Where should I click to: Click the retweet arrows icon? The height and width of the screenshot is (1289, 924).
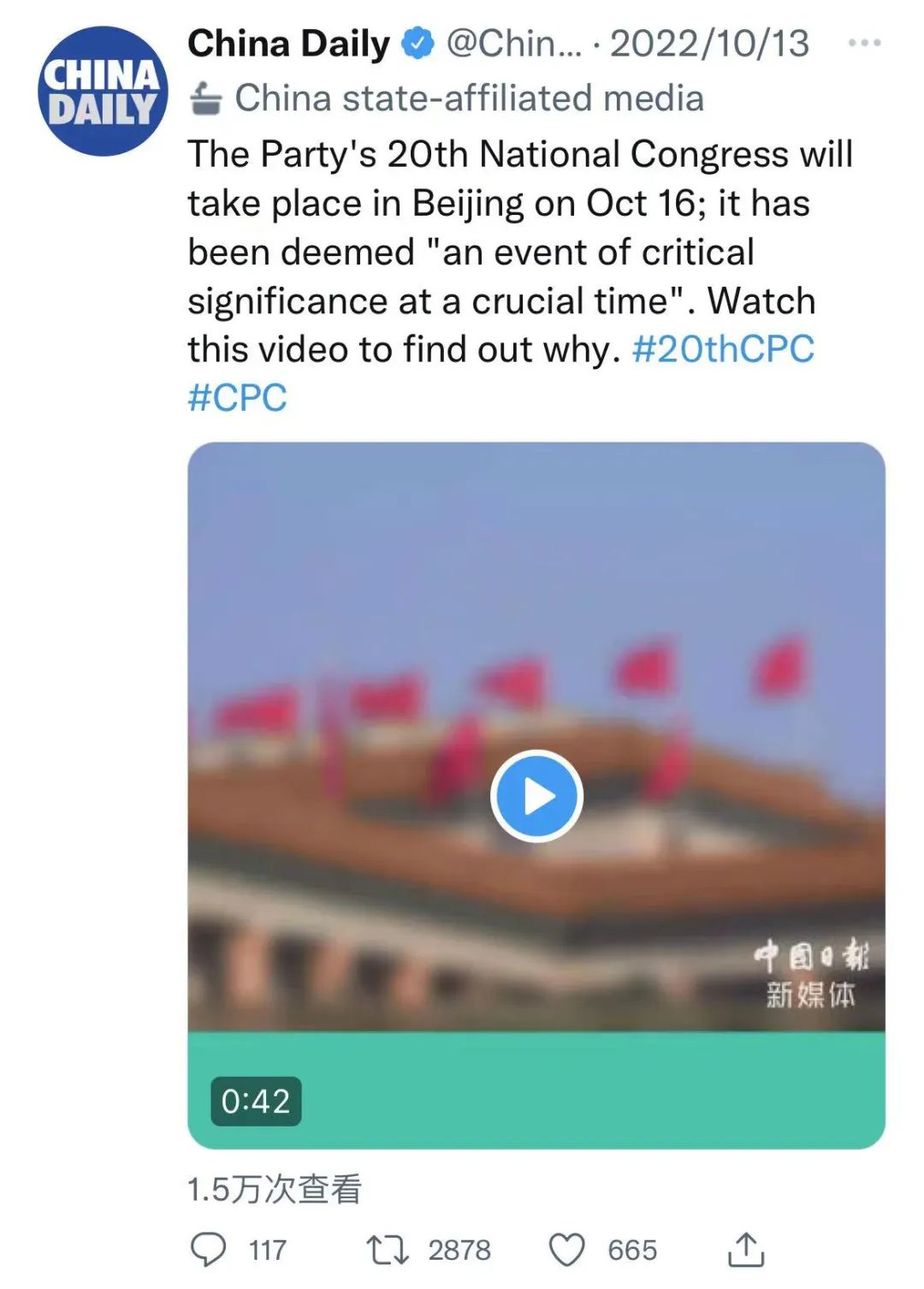[x=388, y=1250]
